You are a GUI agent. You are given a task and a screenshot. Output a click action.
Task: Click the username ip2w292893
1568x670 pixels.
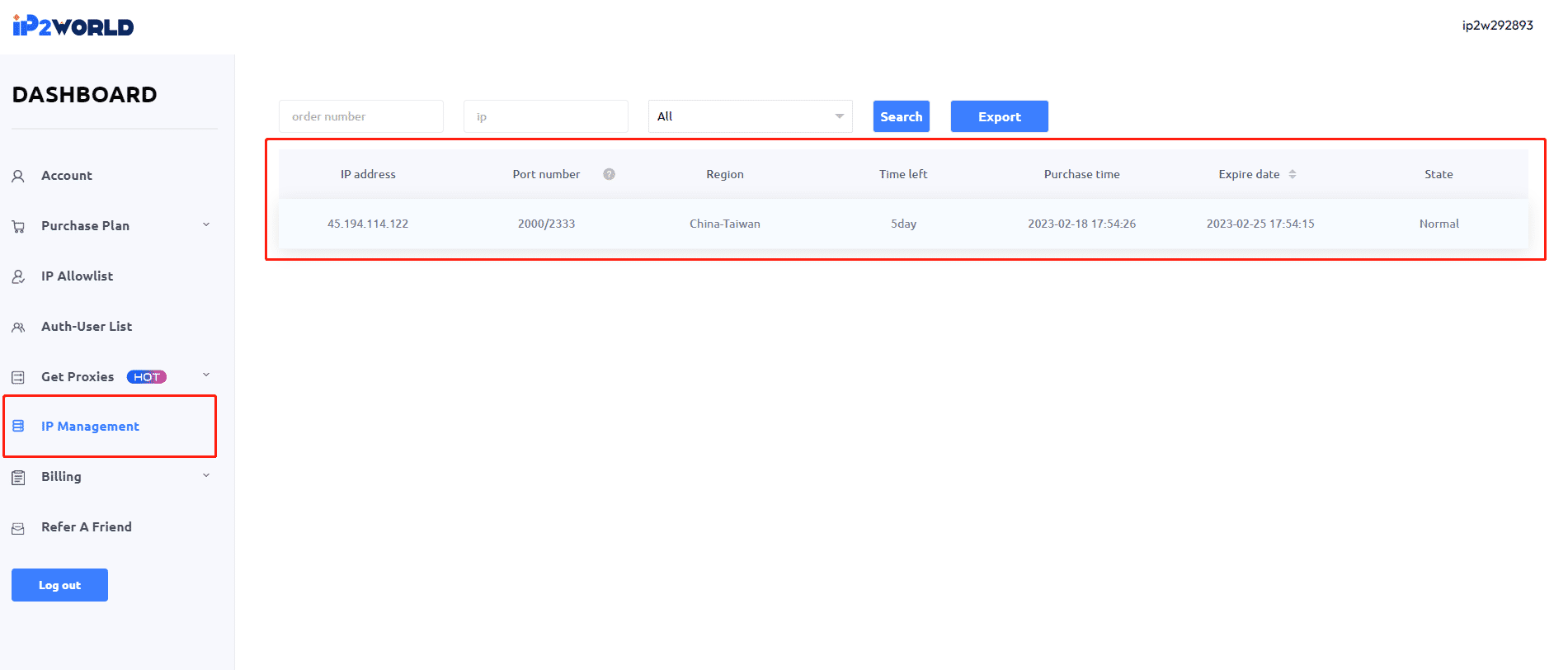tap(1498, 26)
